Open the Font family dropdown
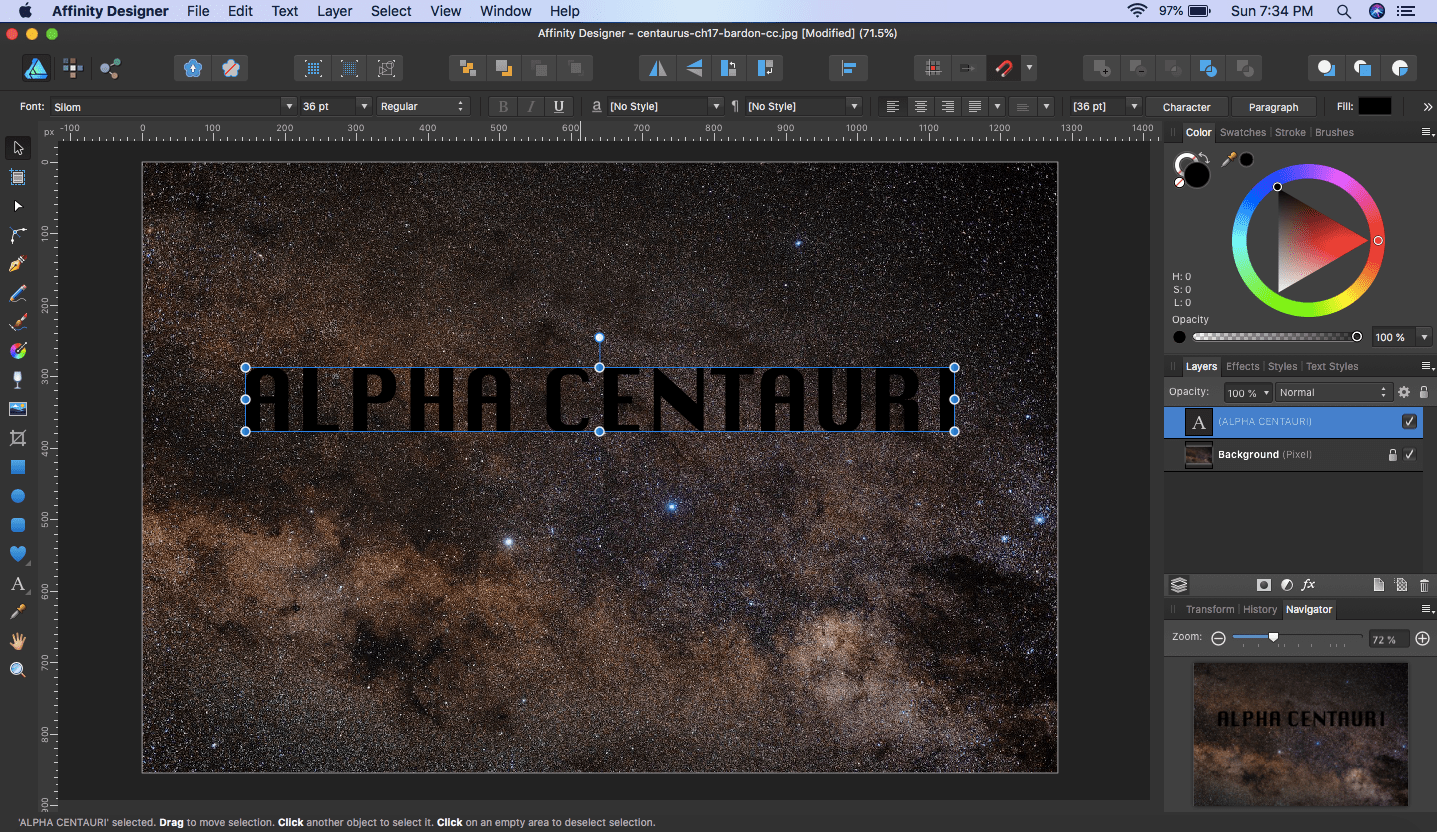The width and height of the screenshot is (1437, 832). click(289, 107)
